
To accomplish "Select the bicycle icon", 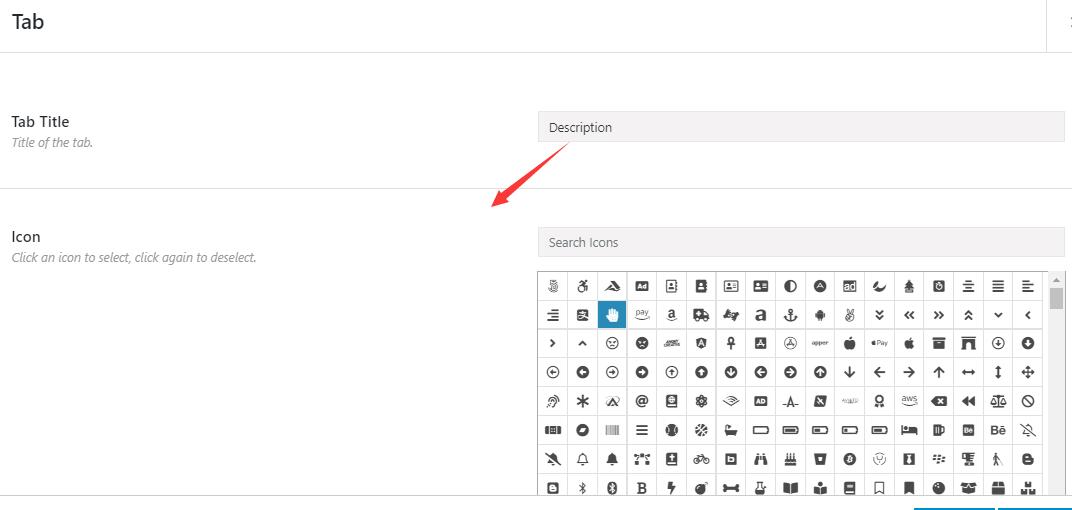I will (701, 459).
